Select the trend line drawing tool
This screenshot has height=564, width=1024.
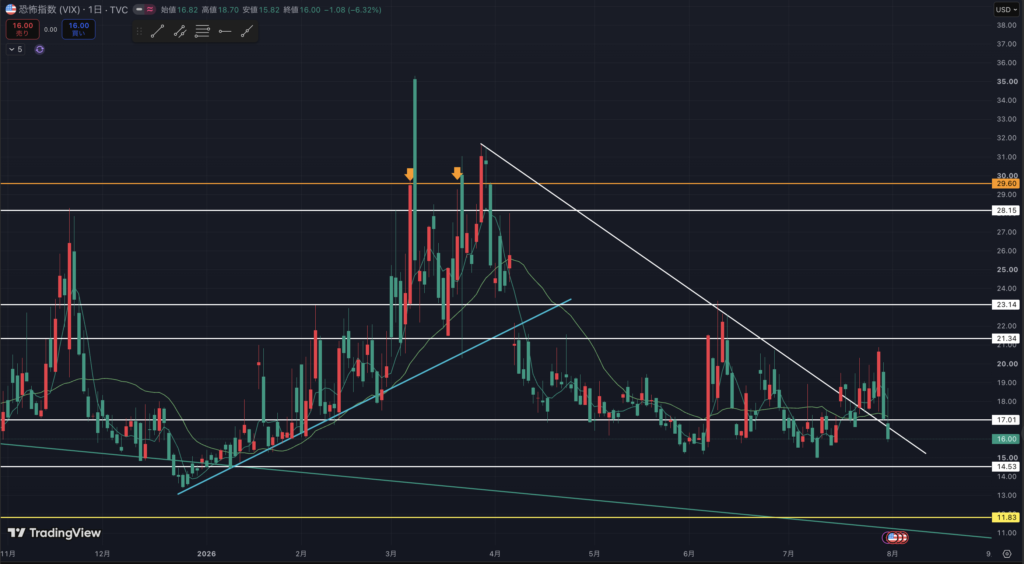coord(157,31)
